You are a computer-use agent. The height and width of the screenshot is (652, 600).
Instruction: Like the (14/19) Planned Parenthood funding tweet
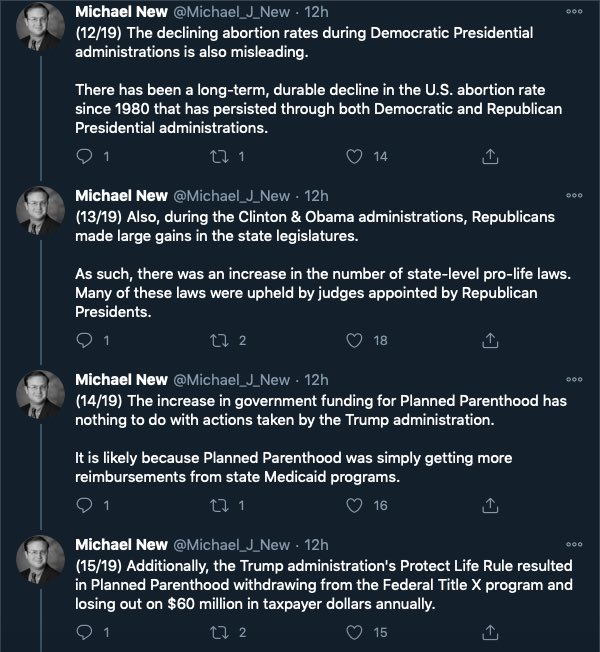(353, 506)
